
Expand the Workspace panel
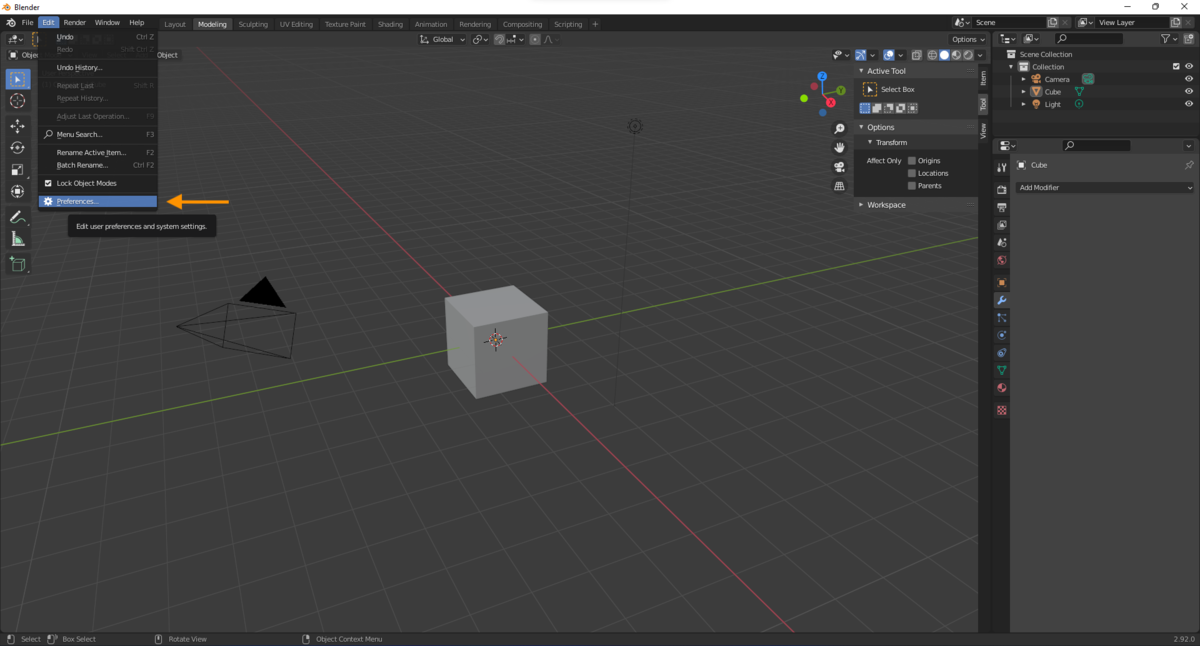886,205
